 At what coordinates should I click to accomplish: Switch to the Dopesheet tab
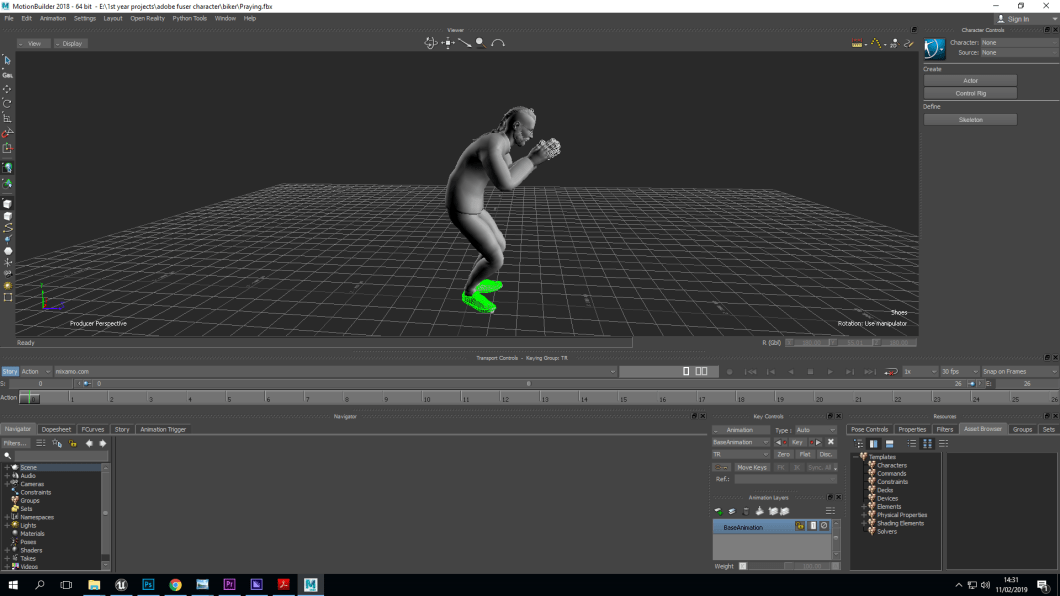[55, 429]
